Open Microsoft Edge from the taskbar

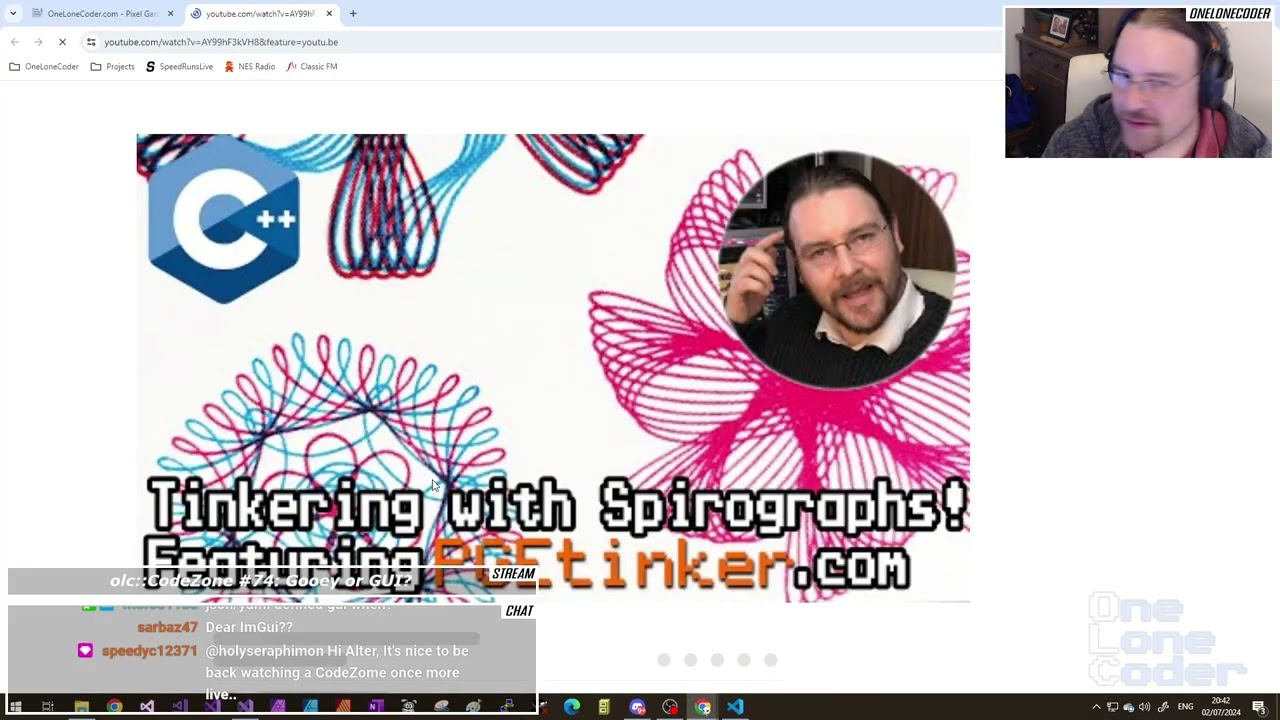(x=571, y=707)
